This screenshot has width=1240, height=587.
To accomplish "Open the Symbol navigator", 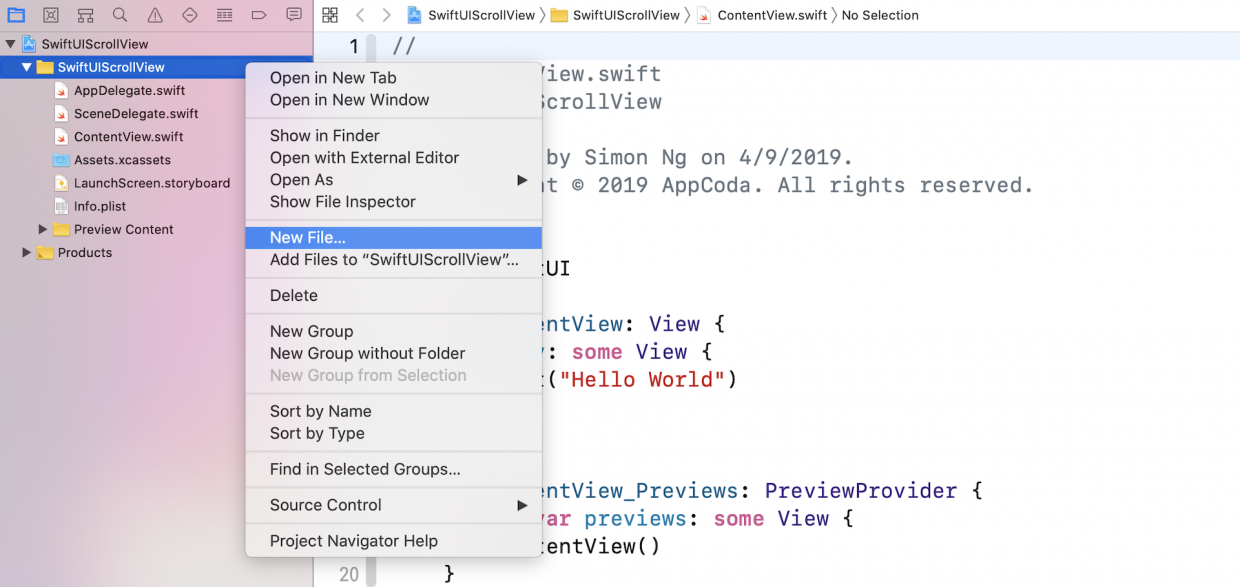I will pos(86,15).
